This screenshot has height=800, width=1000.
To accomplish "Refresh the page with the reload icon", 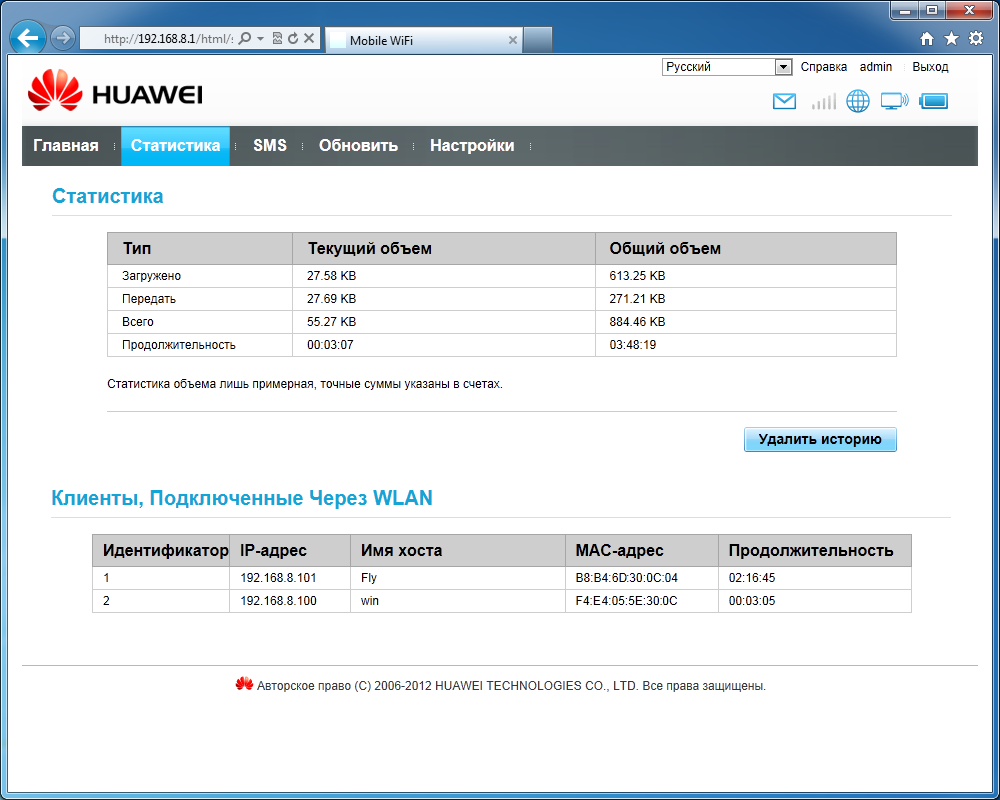I will 293,38.
